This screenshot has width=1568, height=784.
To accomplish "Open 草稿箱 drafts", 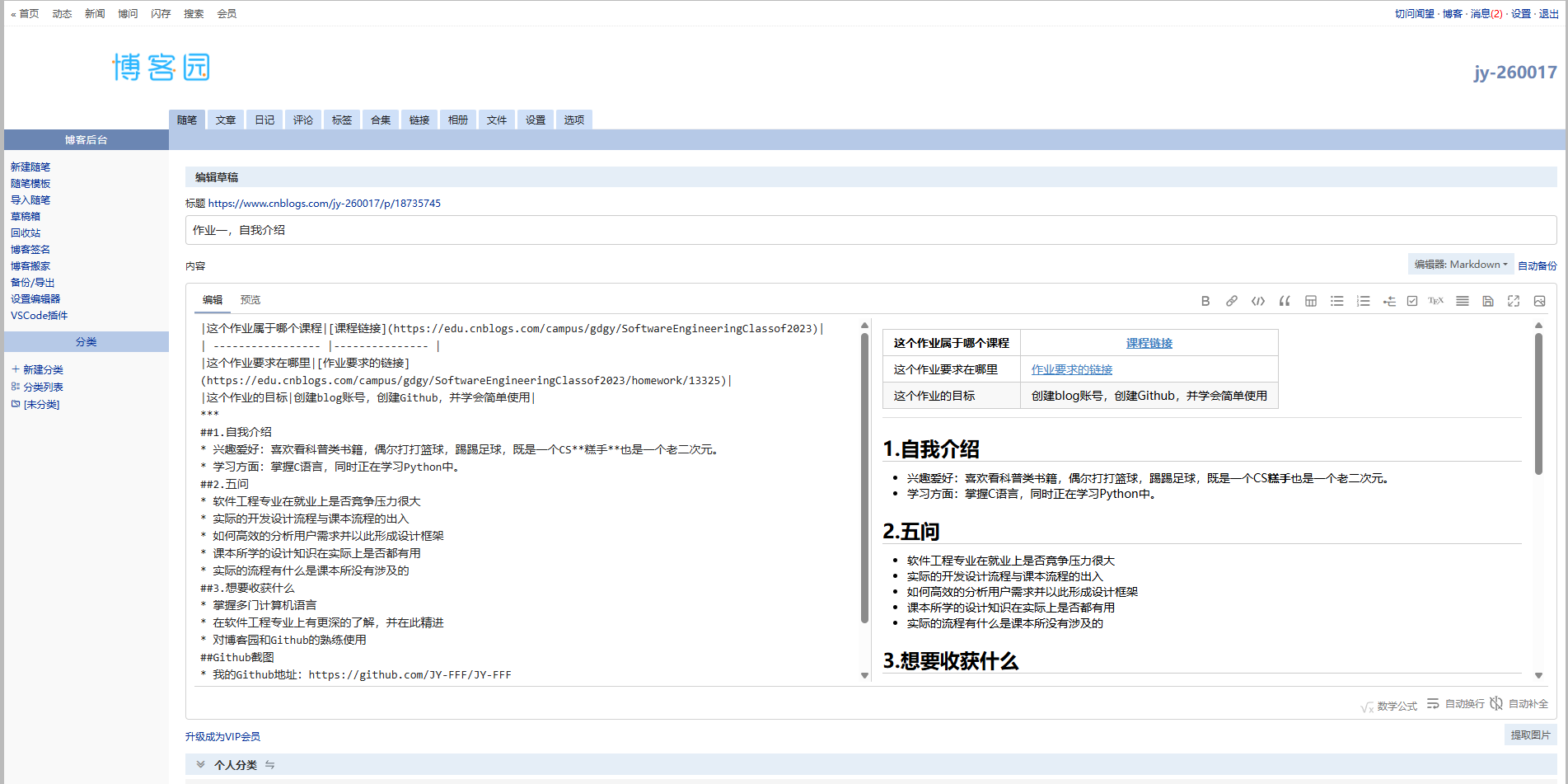I will (x=26, y=217).
